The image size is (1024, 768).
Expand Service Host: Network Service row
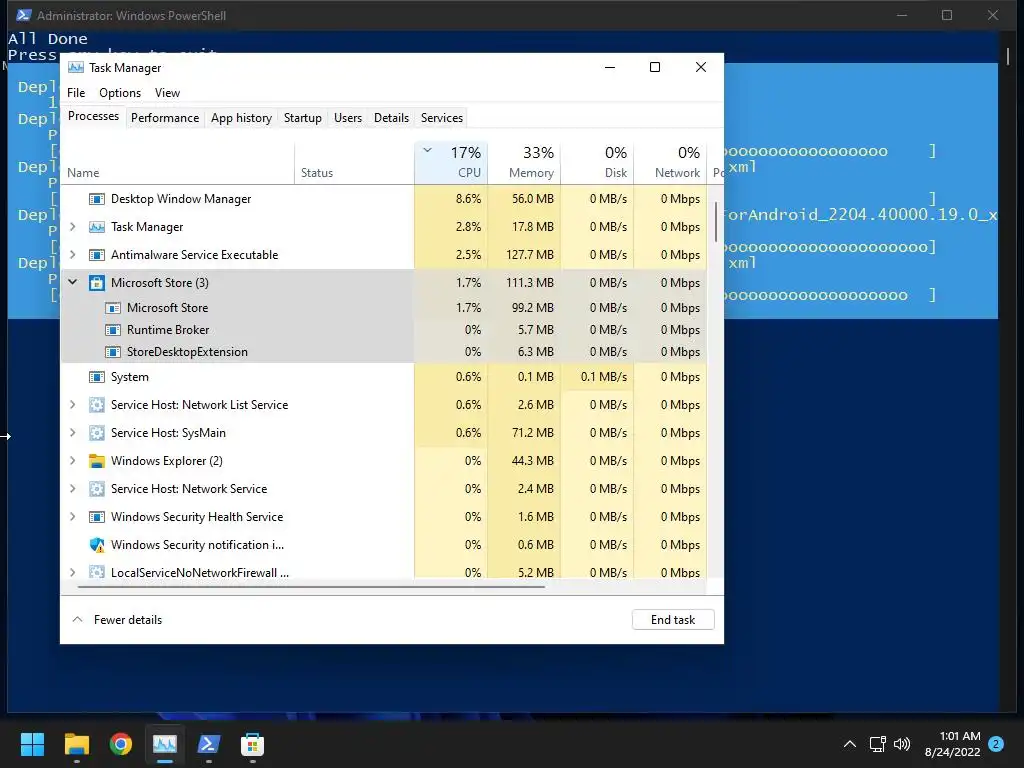(x=72, y=489)
